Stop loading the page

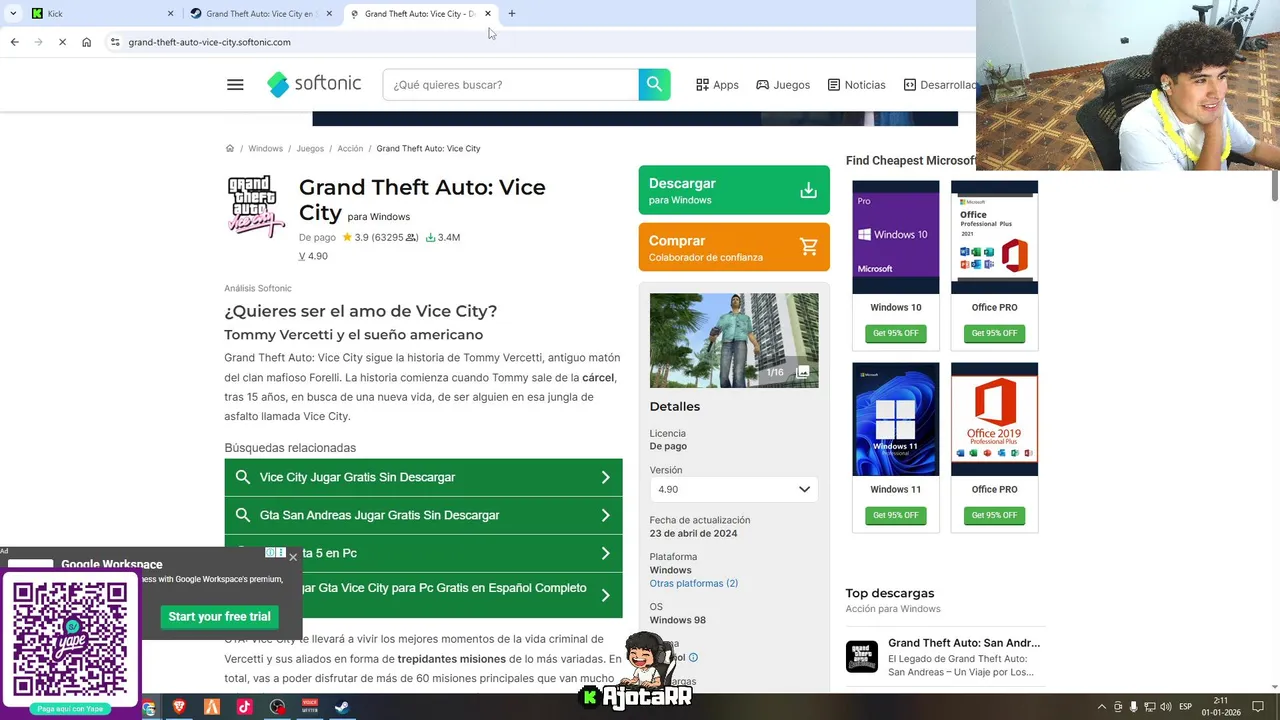62,42
